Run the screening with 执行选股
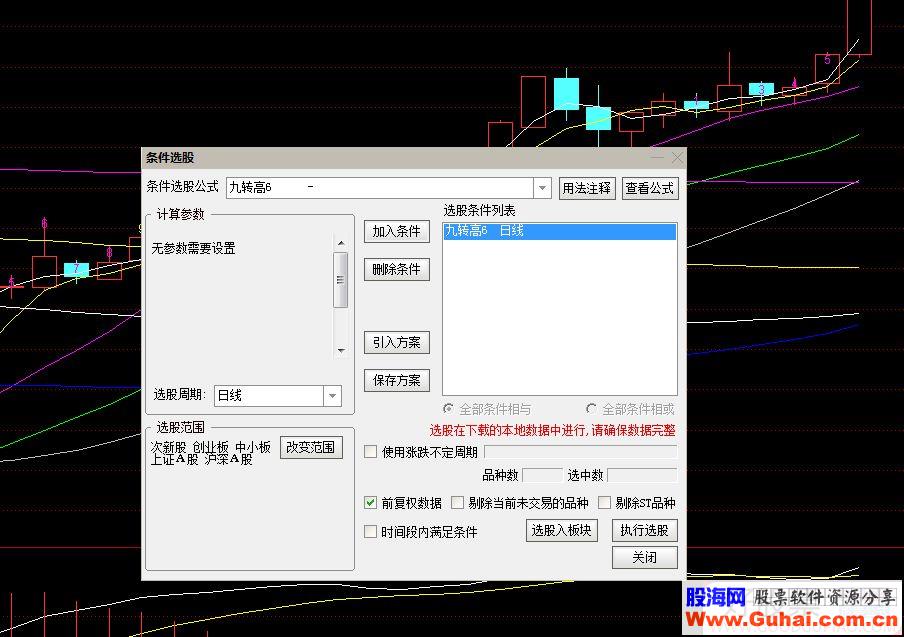Image resolution: width=904 pixels, height=637 pixels. tap(645, 530)
